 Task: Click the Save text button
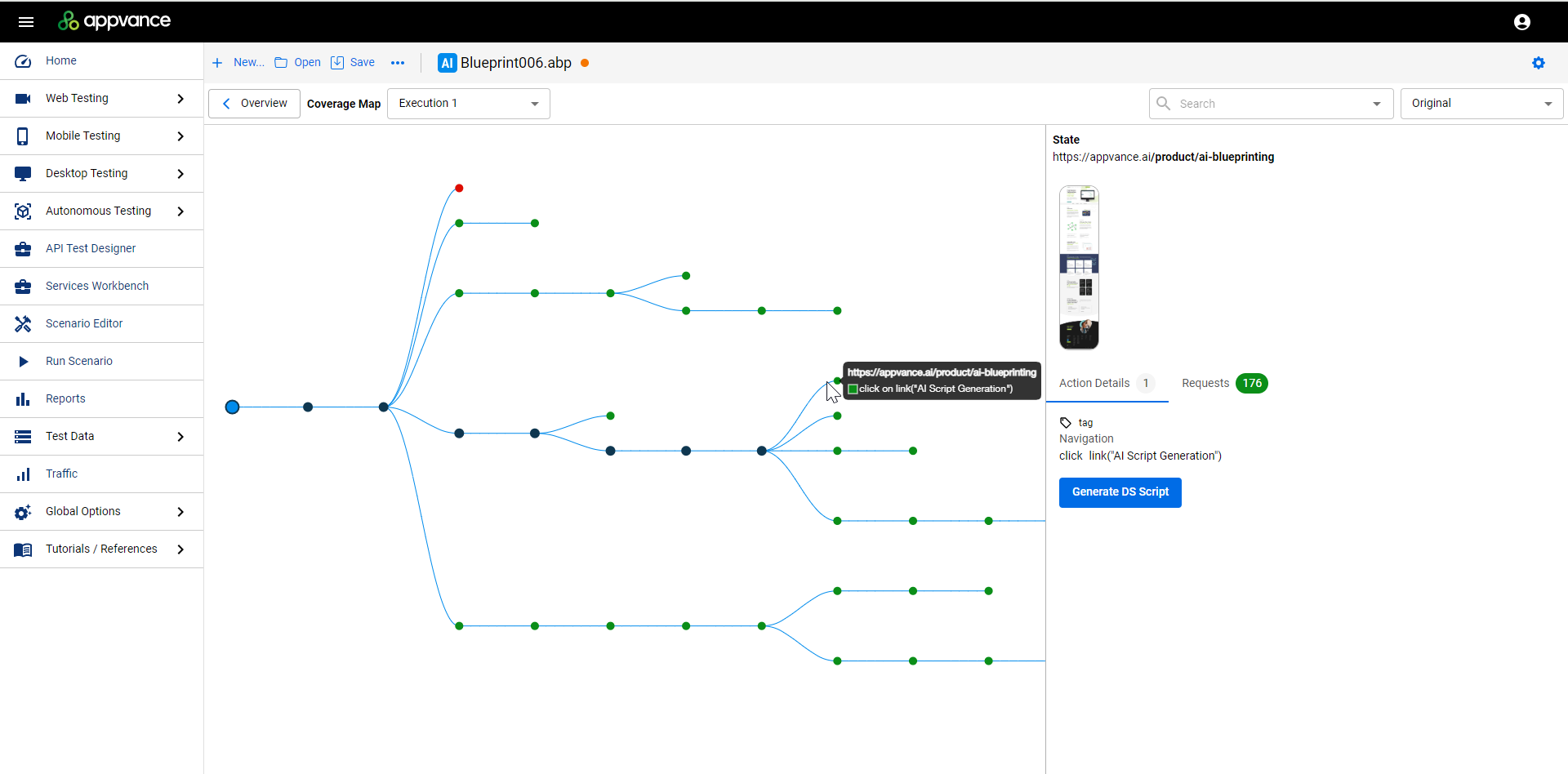point(363,63)
